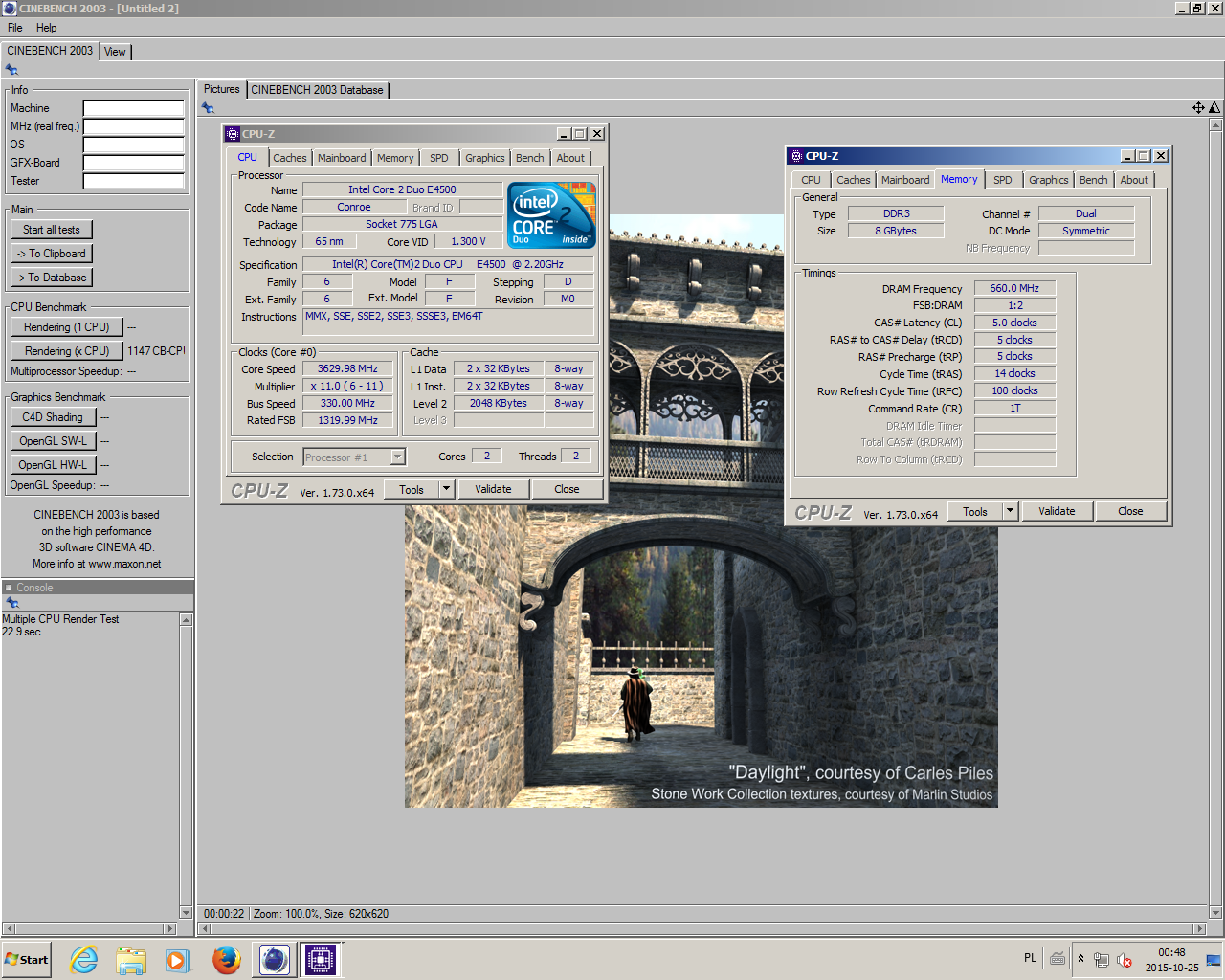Click Close button in left CPU-Z window
1225x980 pixels.
(567, 489)
